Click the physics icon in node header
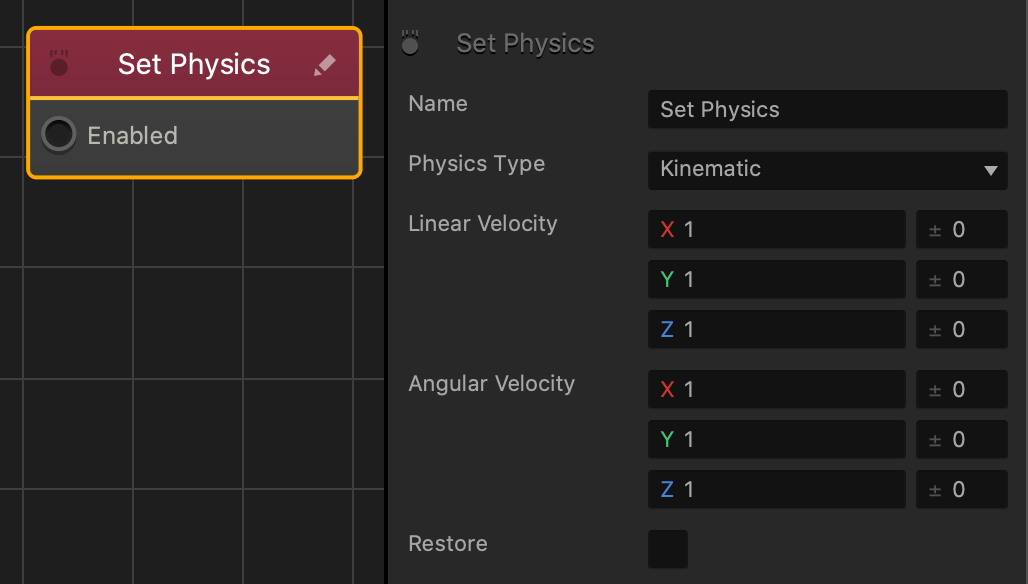 pyautogui.click(x=59, y=64)
